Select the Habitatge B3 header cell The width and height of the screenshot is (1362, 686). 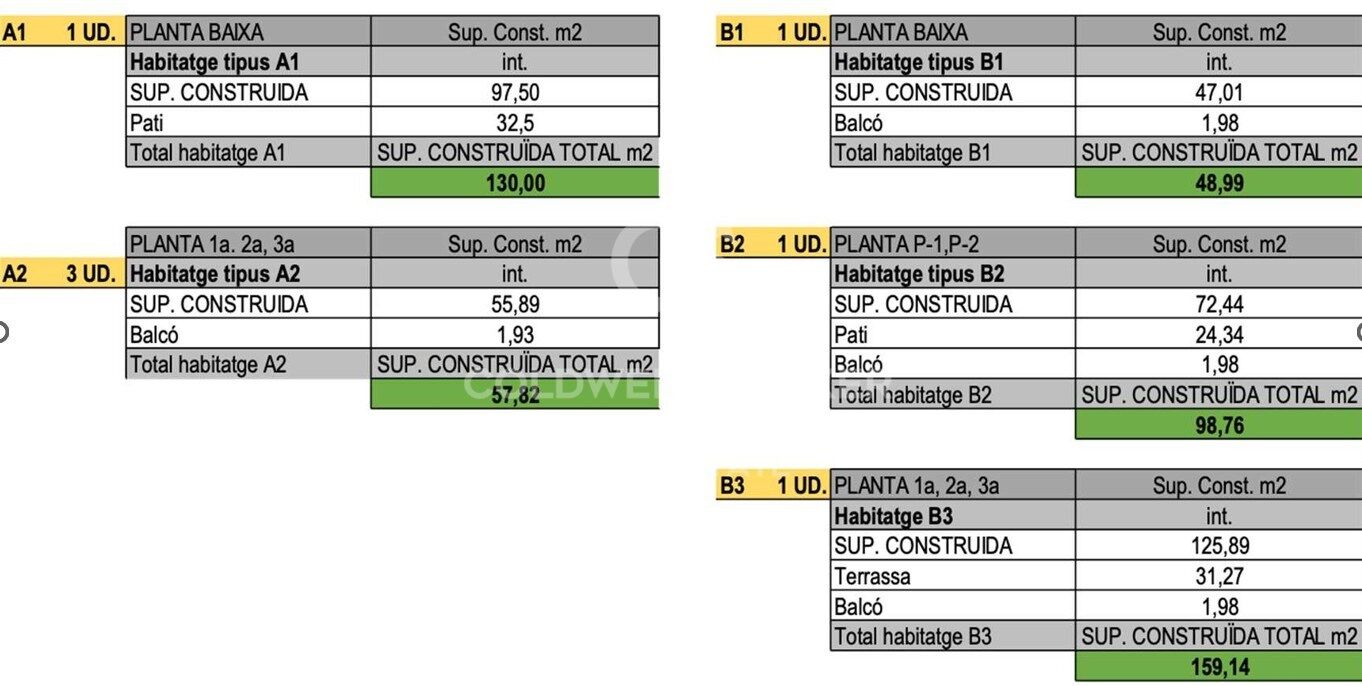point(952,516)
